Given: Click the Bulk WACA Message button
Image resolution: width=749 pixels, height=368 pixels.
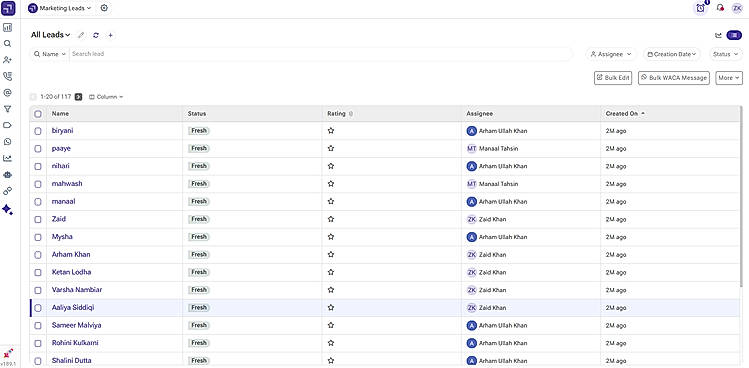Looking at the screenshot, I should click(x=674, y=78).
